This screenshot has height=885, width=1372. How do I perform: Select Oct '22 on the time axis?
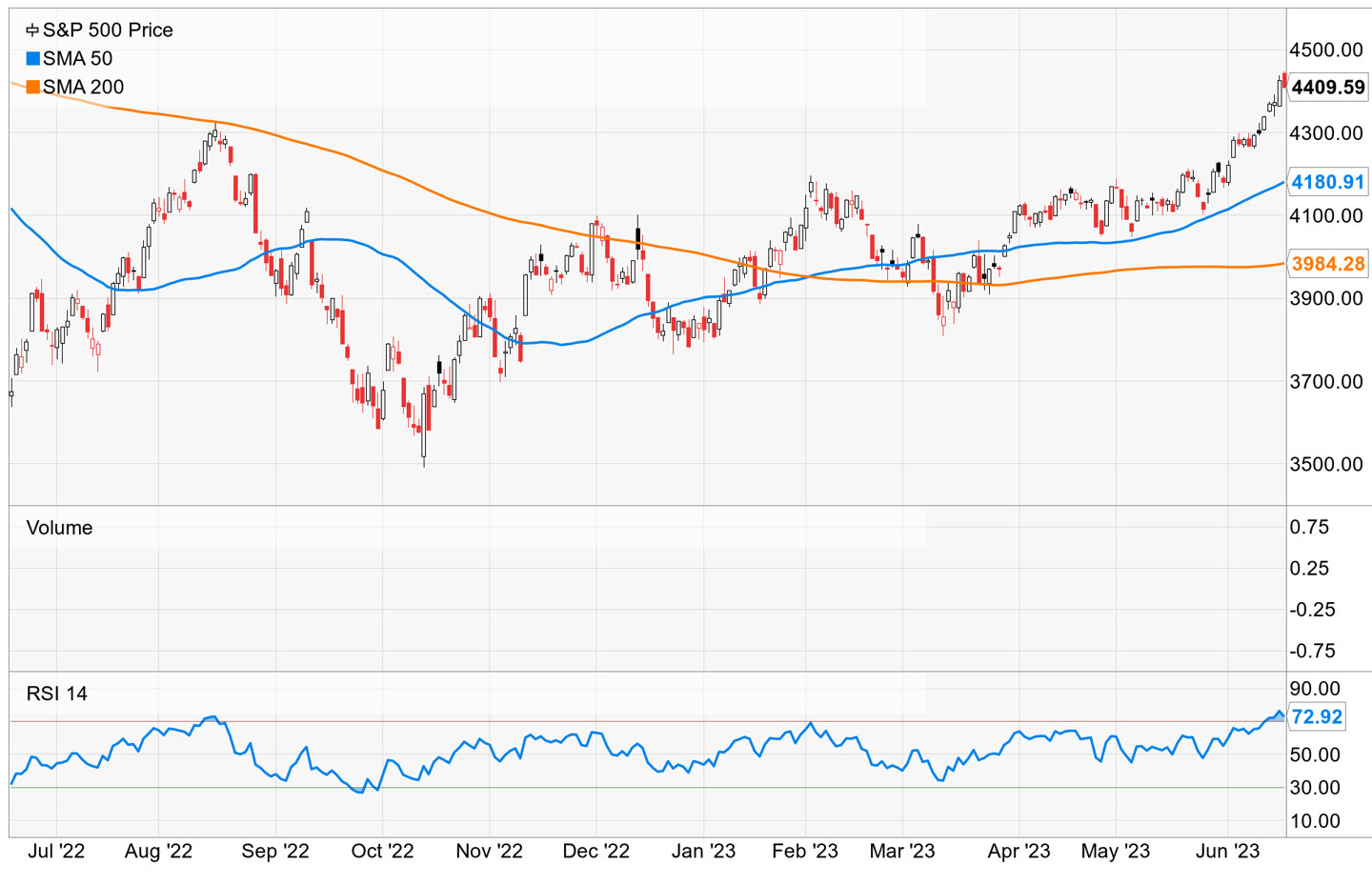tap(382, 852)
